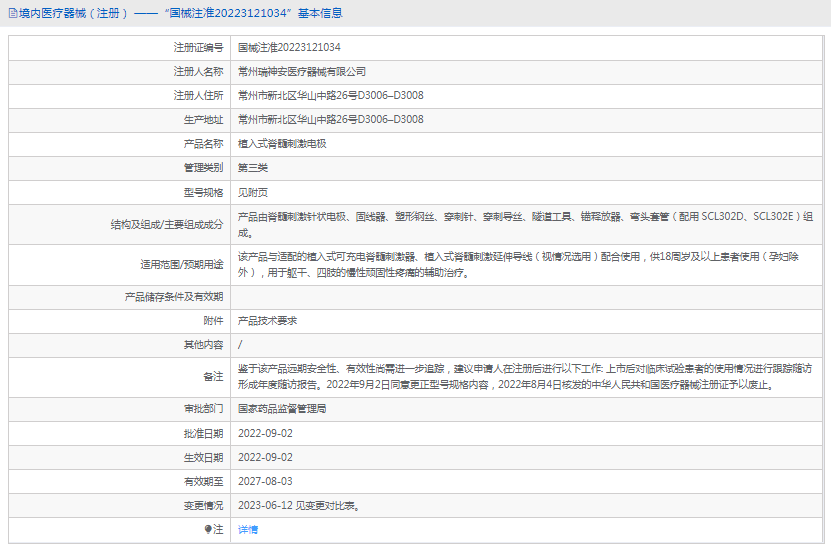Click the 注册证编号 row label
This screenshot has height=551, width=831.
[198, 47]
